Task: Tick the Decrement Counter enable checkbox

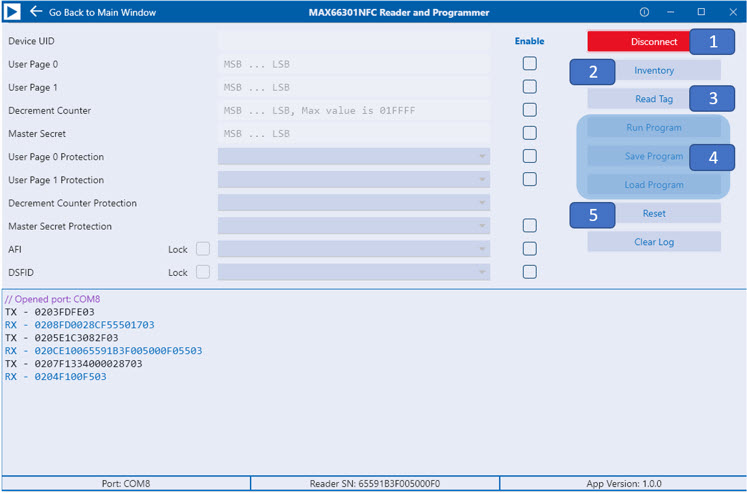Action: 530,110
